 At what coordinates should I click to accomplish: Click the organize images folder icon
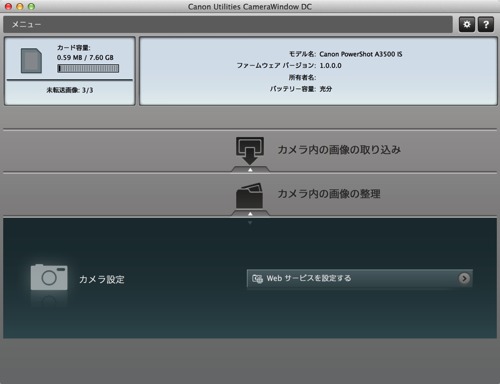[249, 195]
